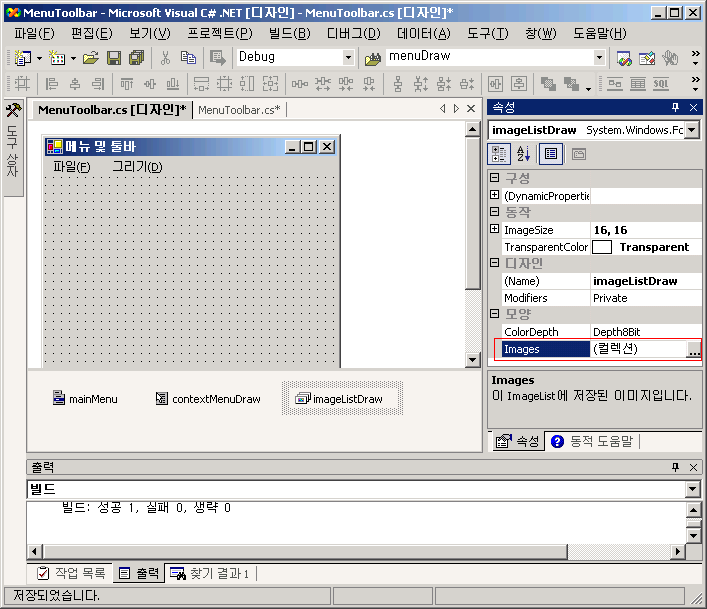
Task: Toggle Alphabetic sort in properties panel
Action: 524,154
